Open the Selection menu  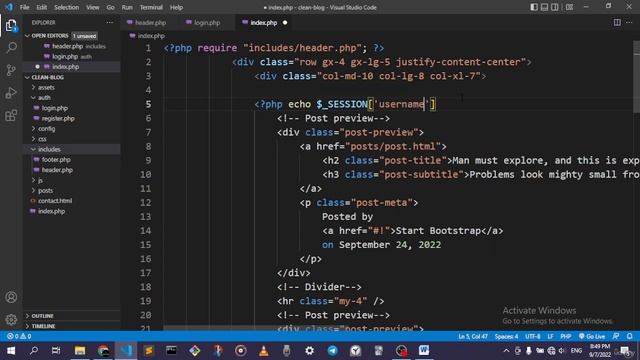pyautogui.click(x=67, y=7)
